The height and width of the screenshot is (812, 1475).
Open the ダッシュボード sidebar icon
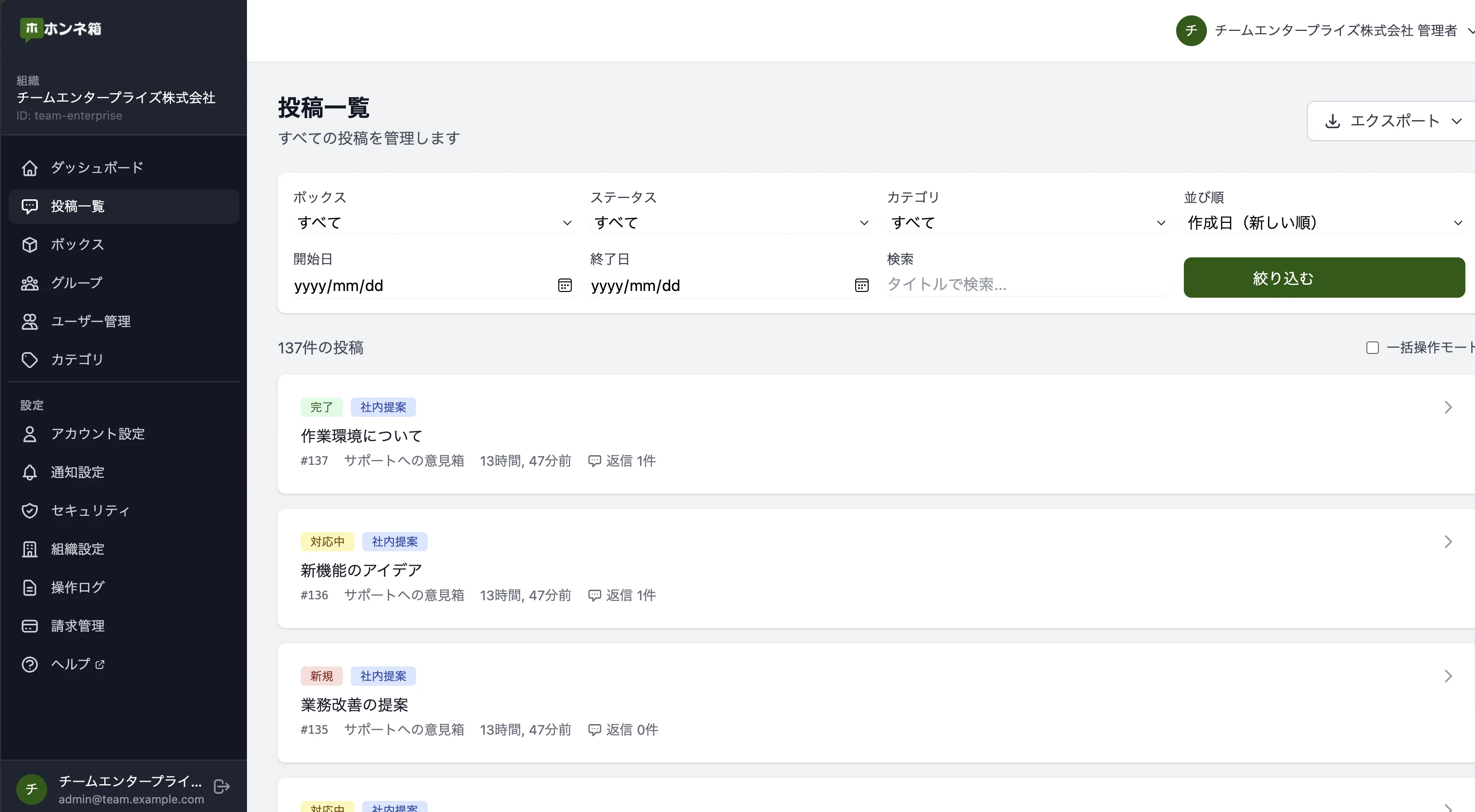(30, 168)
